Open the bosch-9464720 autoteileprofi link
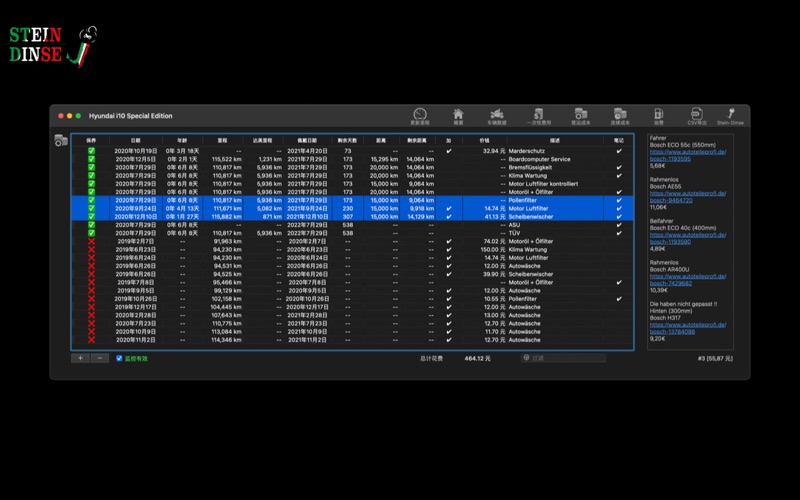This screenshot has height=500, width=800. click(687, 196)
